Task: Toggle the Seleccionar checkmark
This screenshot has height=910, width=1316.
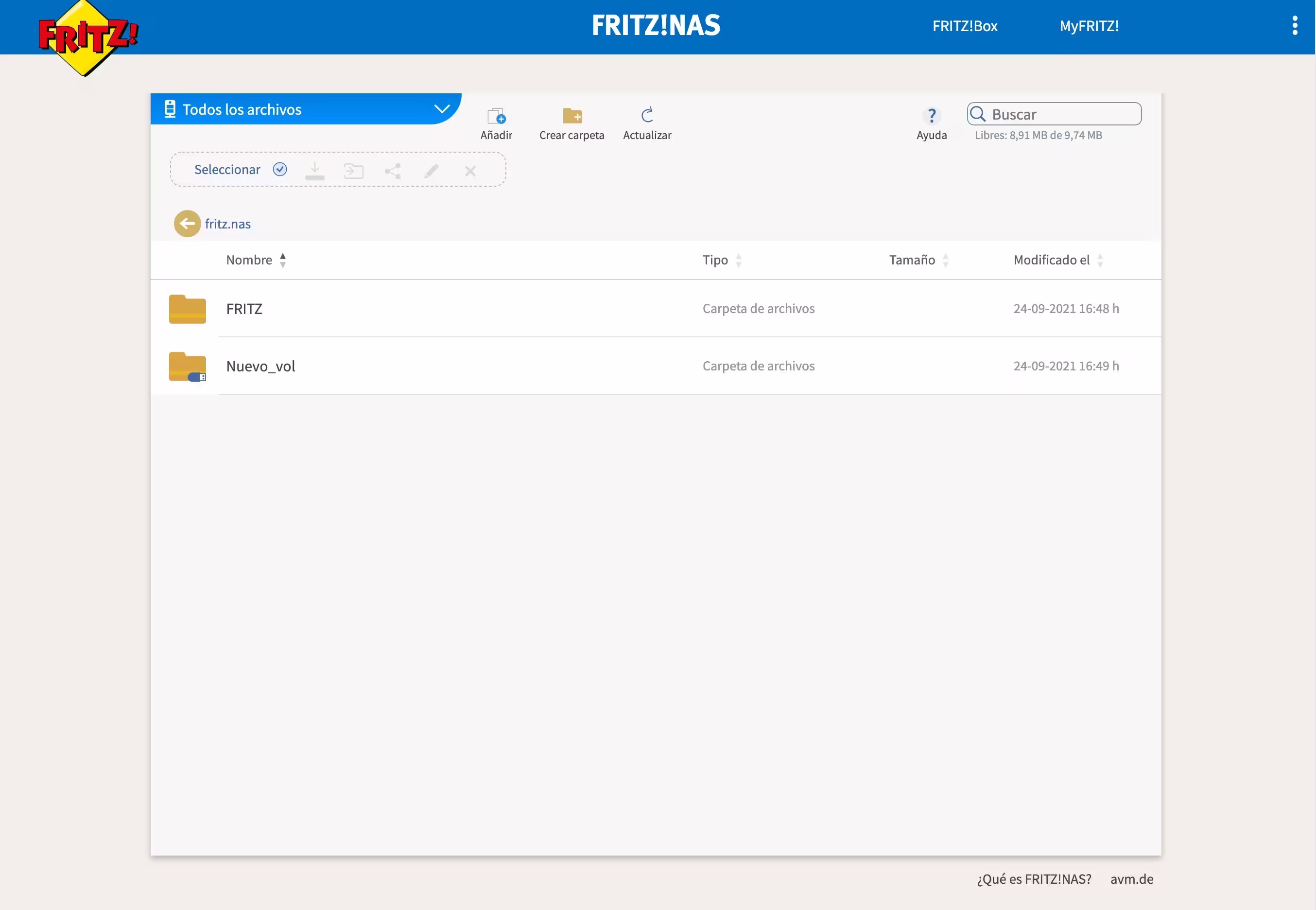Action: 280,169
